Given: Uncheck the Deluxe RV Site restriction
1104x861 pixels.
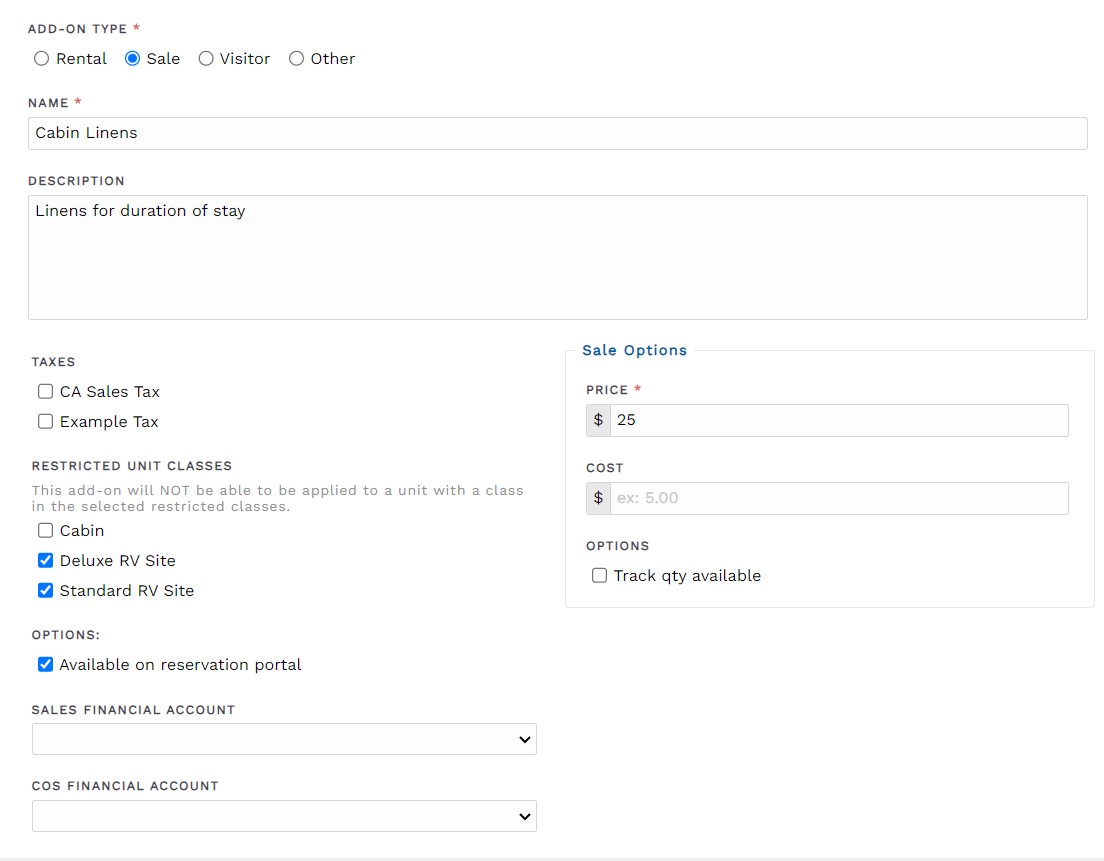Looking at the screenshot, I should 45,561.
